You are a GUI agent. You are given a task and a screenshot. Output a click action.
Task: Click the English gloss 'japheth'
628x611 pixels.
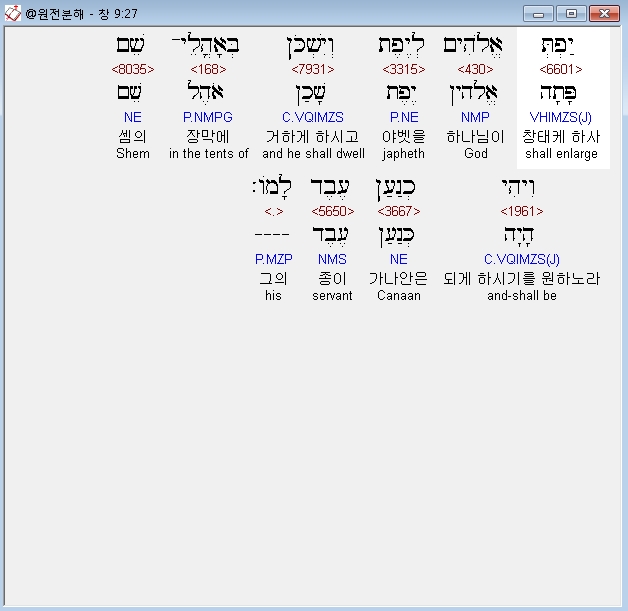coord(403,154)
